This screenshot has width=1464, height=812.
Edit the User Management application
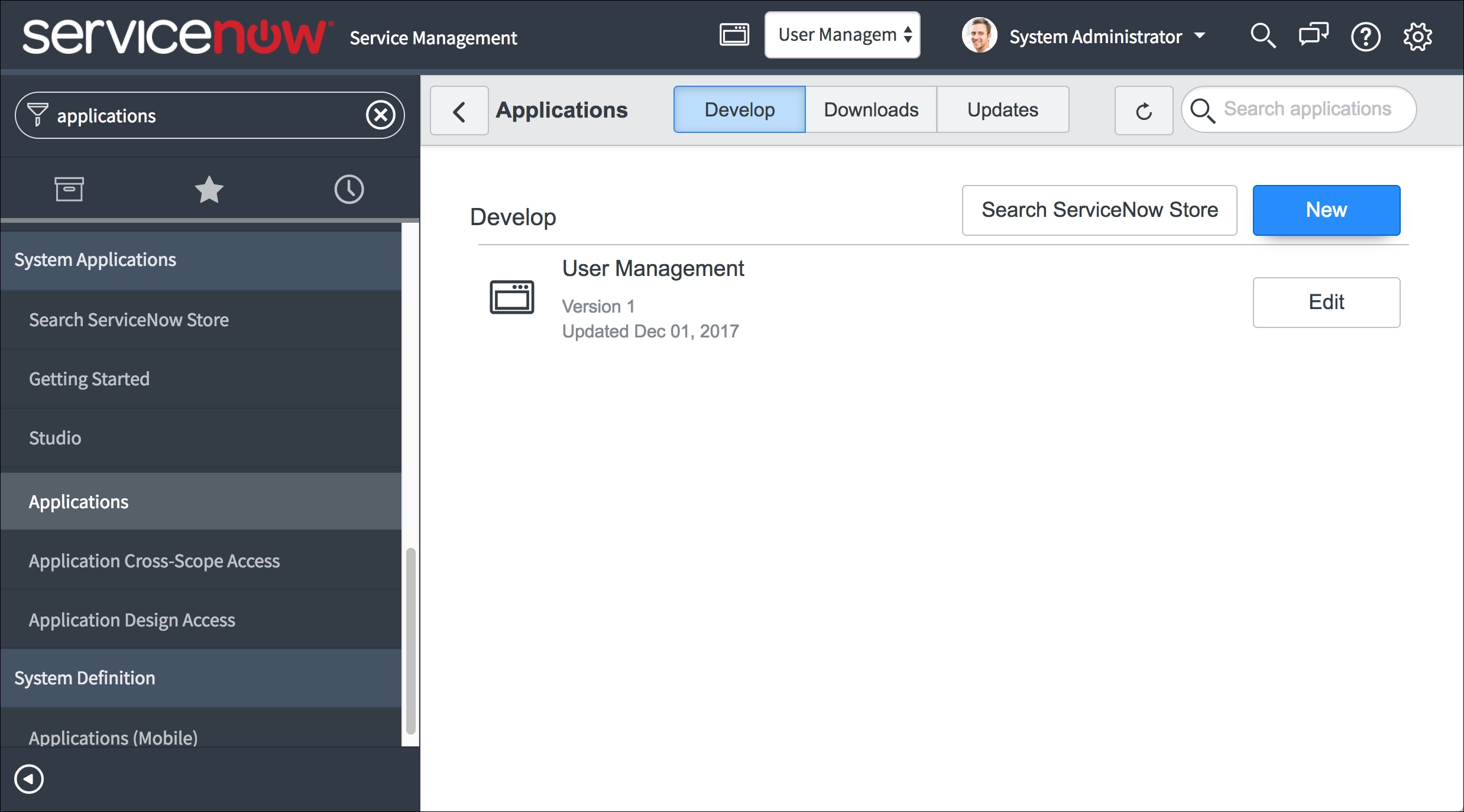click(1326, 303)
